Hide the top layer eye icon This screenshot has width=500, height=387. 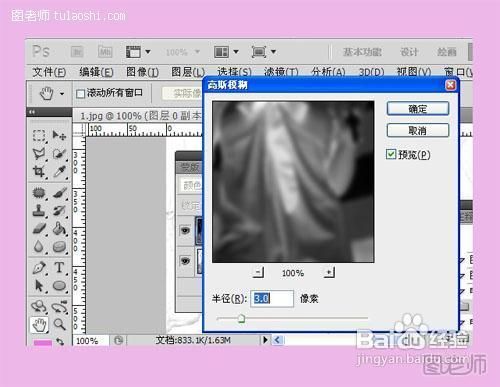[x=185, y=230]
